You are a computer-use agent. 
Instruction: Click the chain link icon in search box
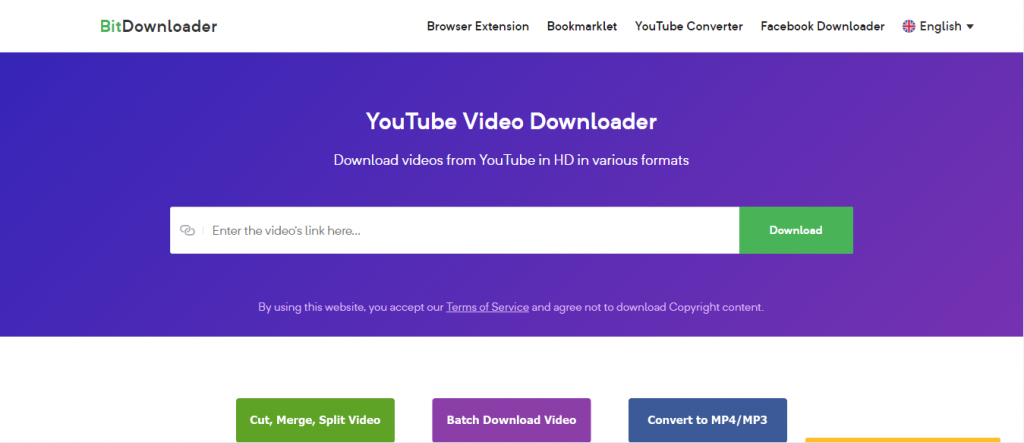[187, 230]
